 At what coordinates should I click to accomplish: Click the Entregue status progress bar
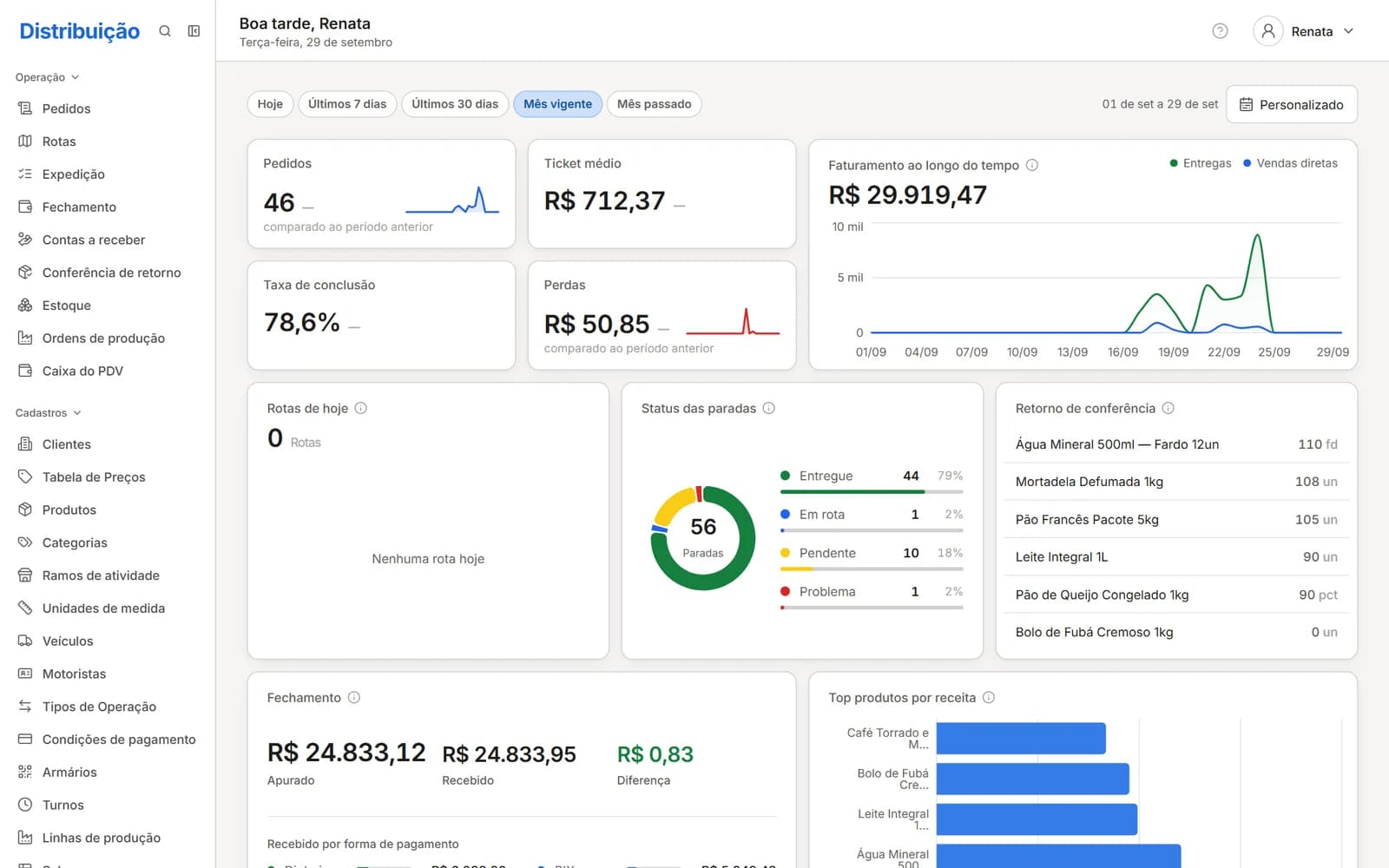pyautogui.click(x=872, y=491)
